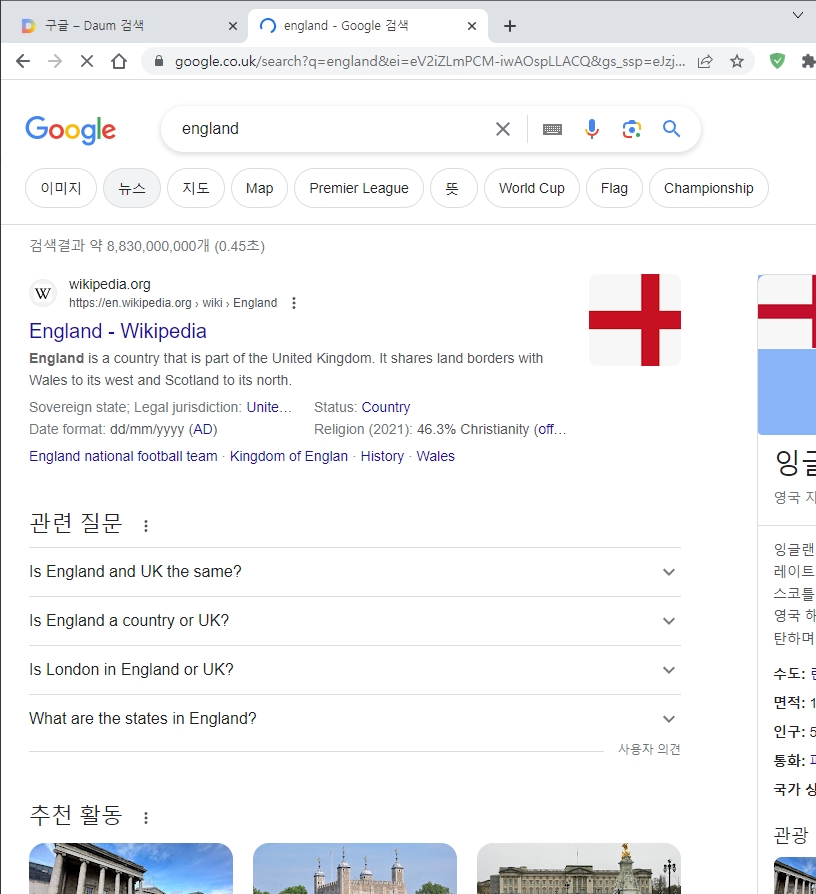This screenshot has height=894, width=816.
Task: Open the three-dot menu next to 추천 활동
Action: pyautogui.click(x=145, y=816)
